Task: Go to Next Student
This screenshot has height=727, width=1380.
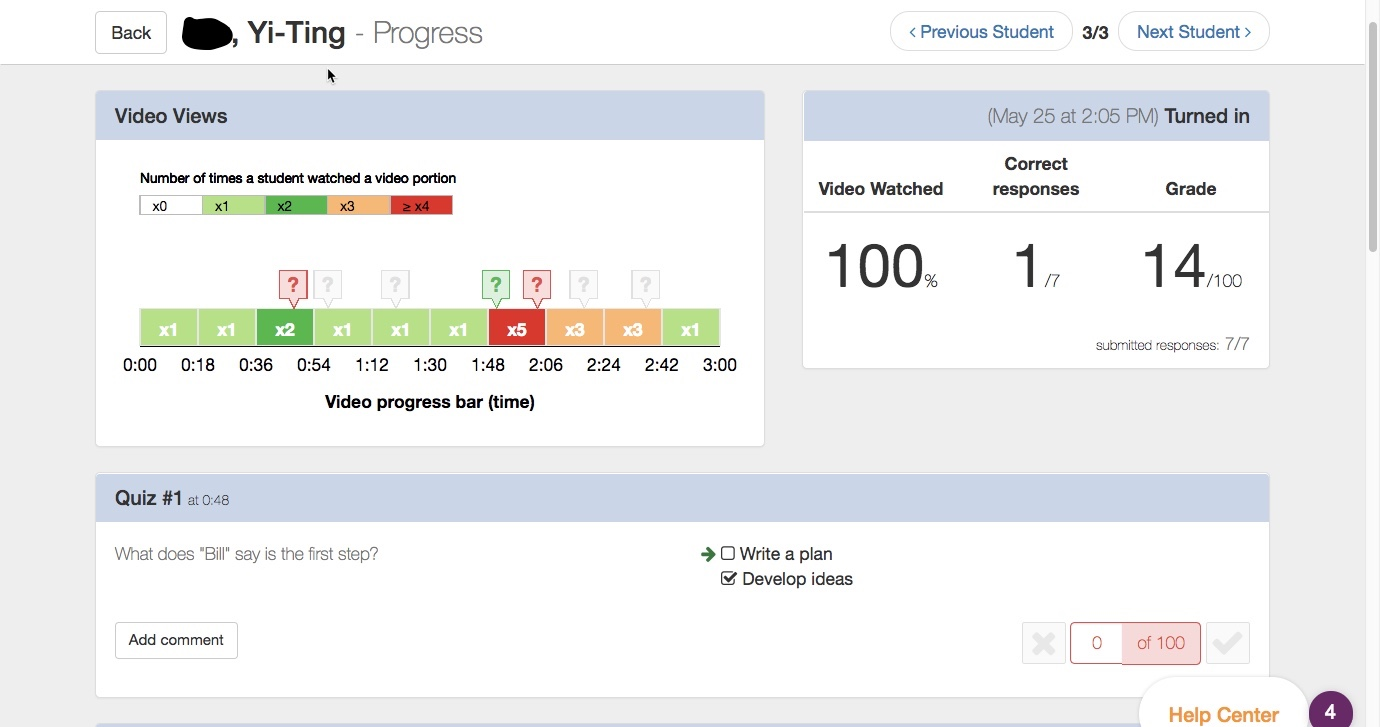Action: (x=1193, y=32)
